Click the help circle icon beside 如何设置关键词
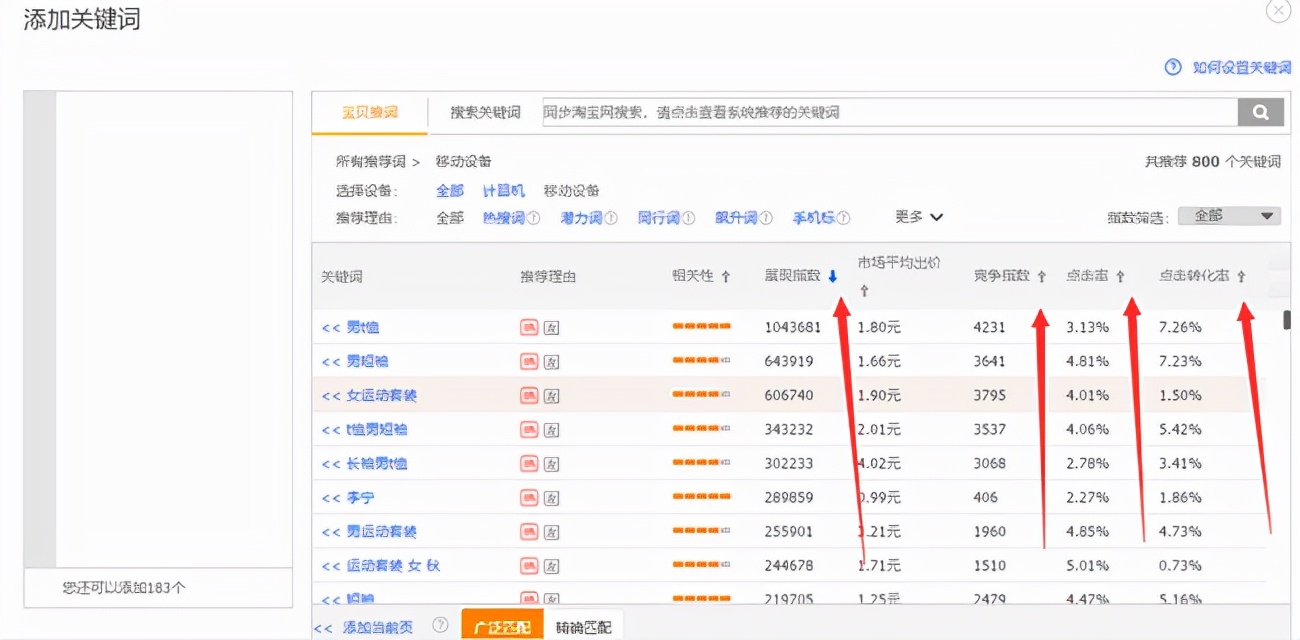The width and height of the screenshot is (1300, 640). pyautogui.click(x=1173, y=66)
